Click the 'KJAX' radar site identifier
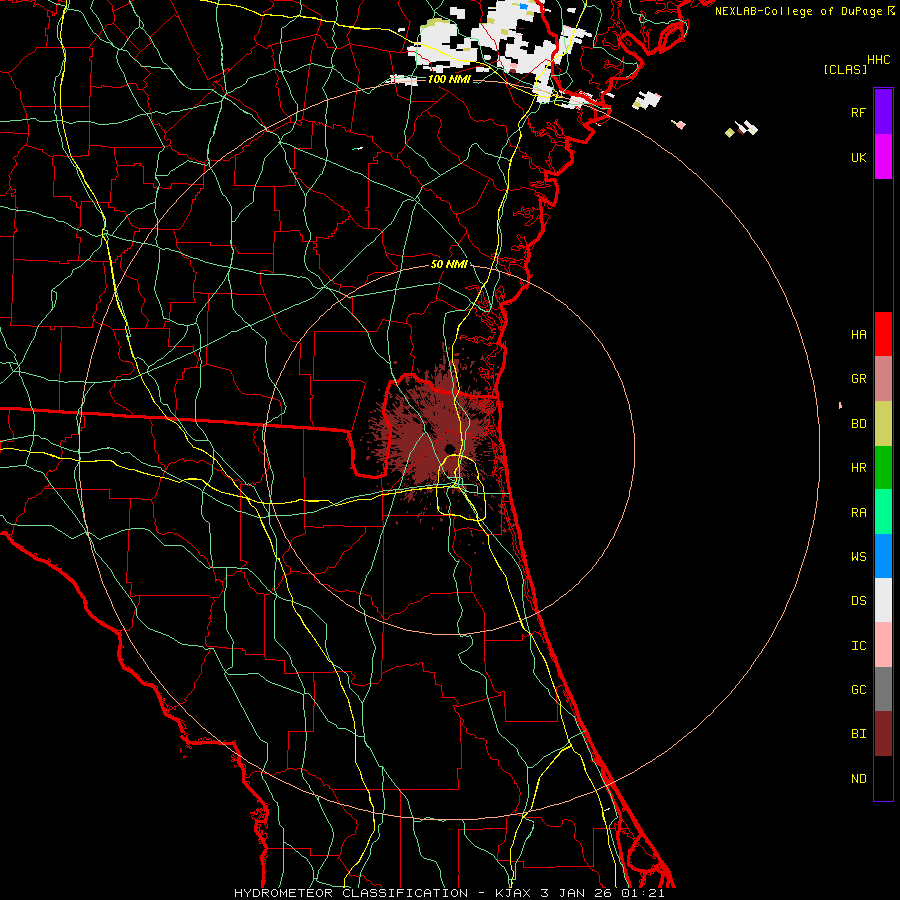Screen dimensions: 900x900 tap(513, 893)
